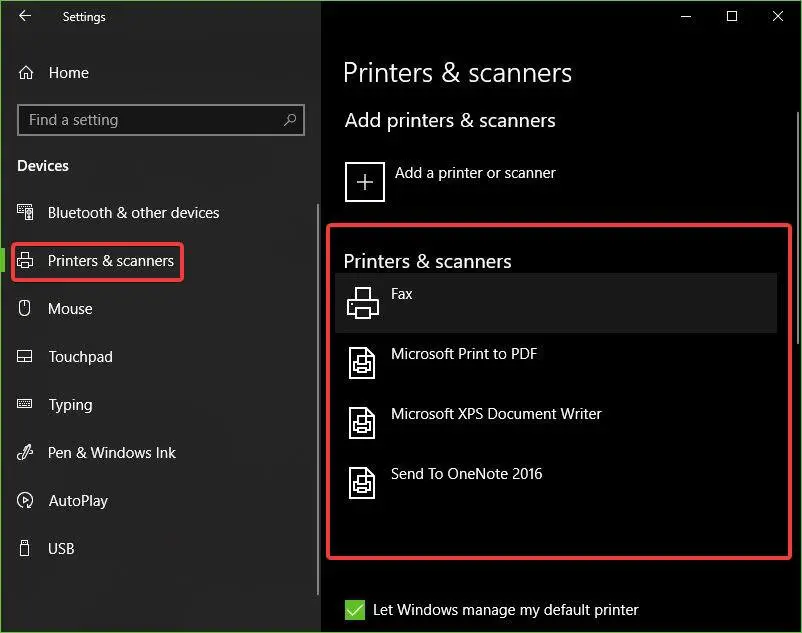The image size is (802, 633).
Task: Click the Pen & Windows Ink icon
Action: [26, 453]
